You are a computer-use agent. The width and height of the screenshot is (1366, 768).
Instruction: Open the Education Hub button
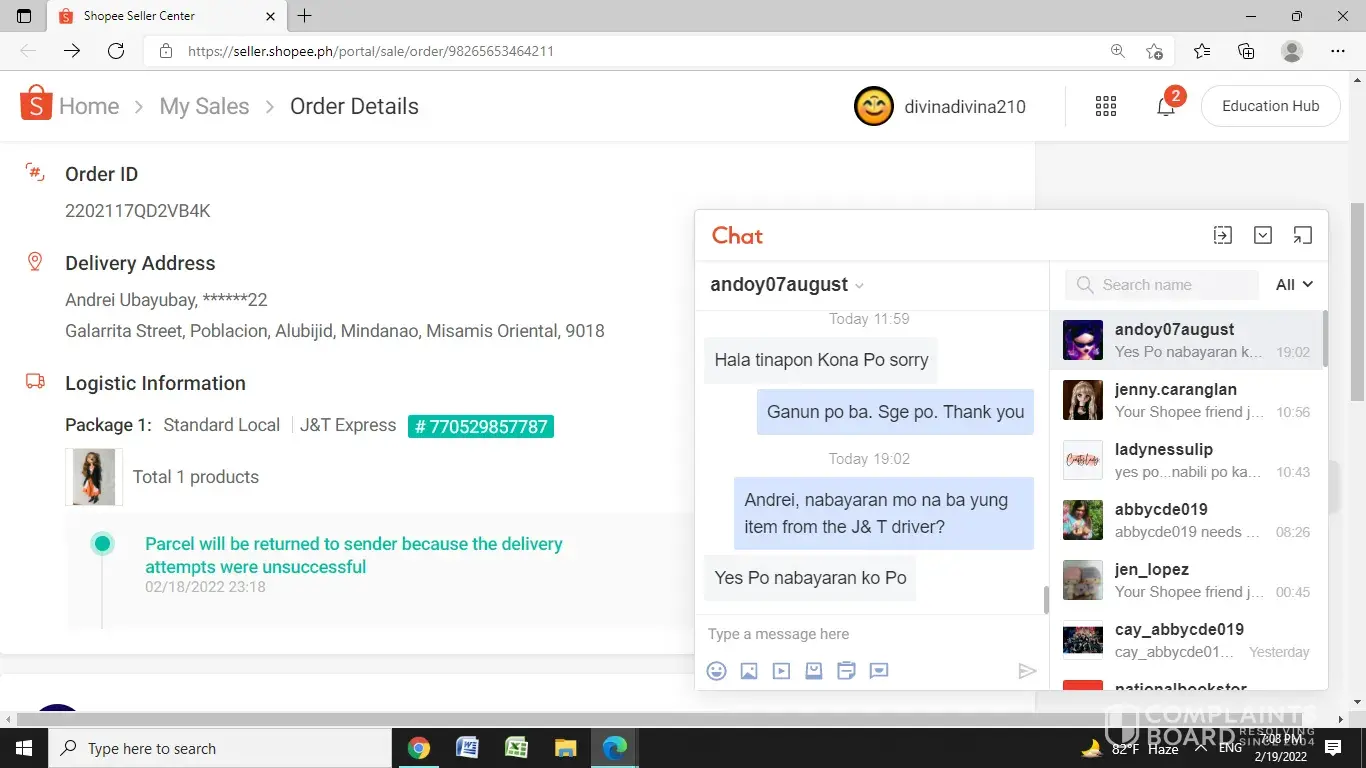pos(1270,106)
